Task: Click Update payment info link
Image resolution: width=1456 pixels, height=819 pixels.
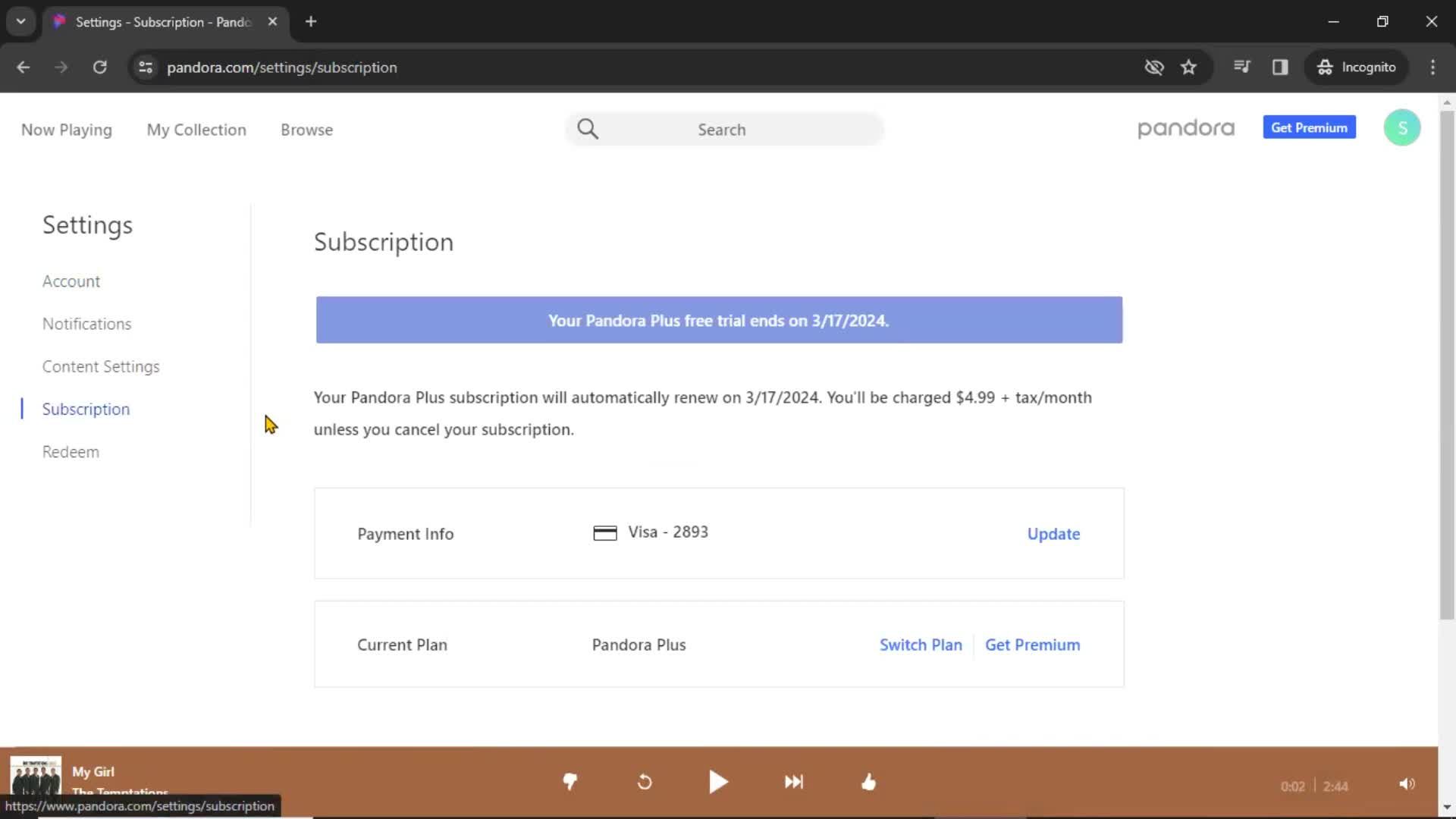Action: tap(1053, 534)
